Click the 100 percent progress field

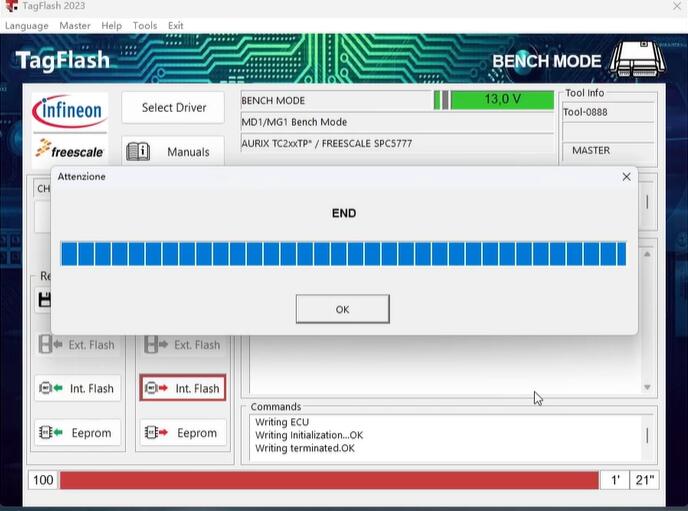coord(43,480)
